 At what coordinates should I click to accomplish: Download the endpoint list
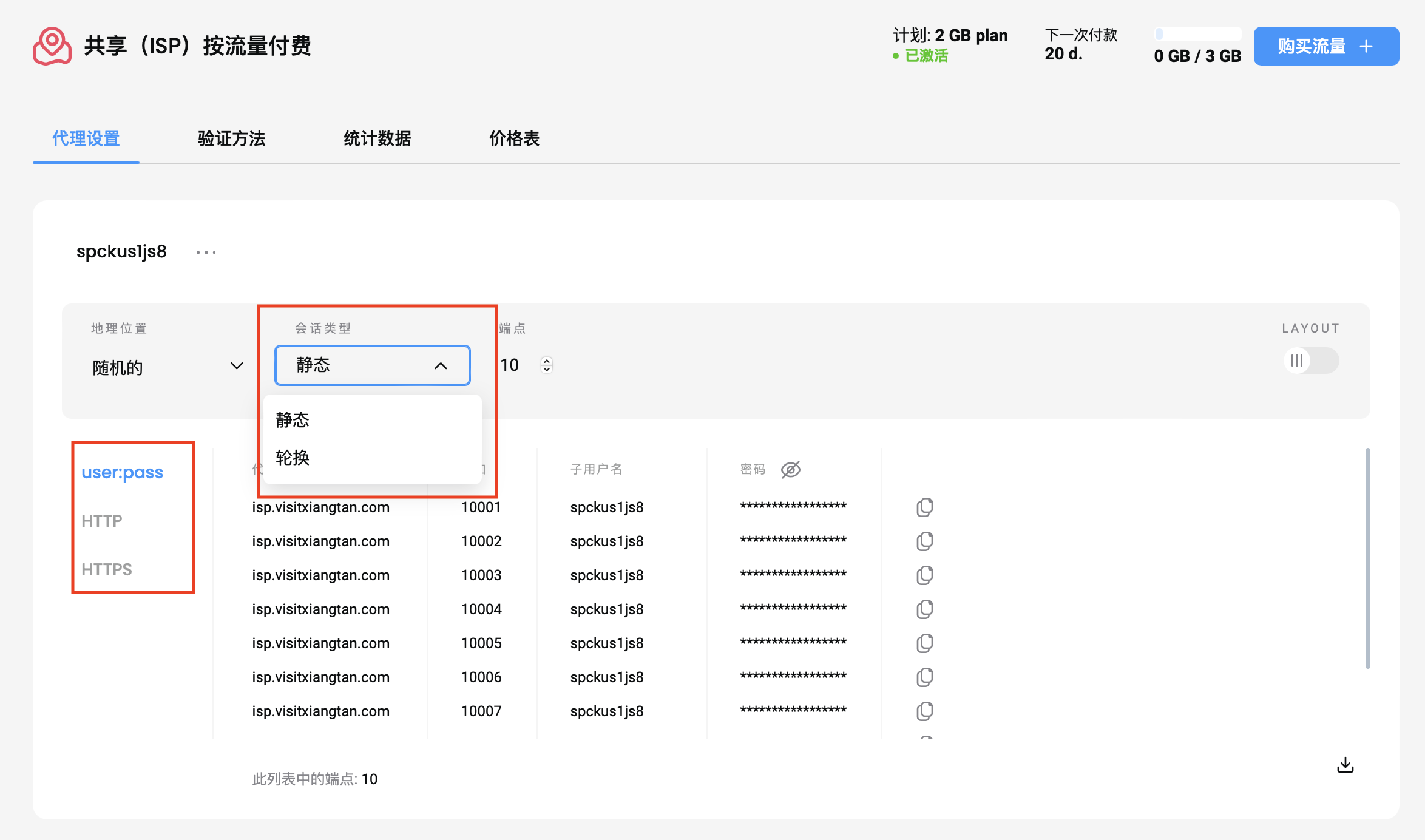point(1345,765)
